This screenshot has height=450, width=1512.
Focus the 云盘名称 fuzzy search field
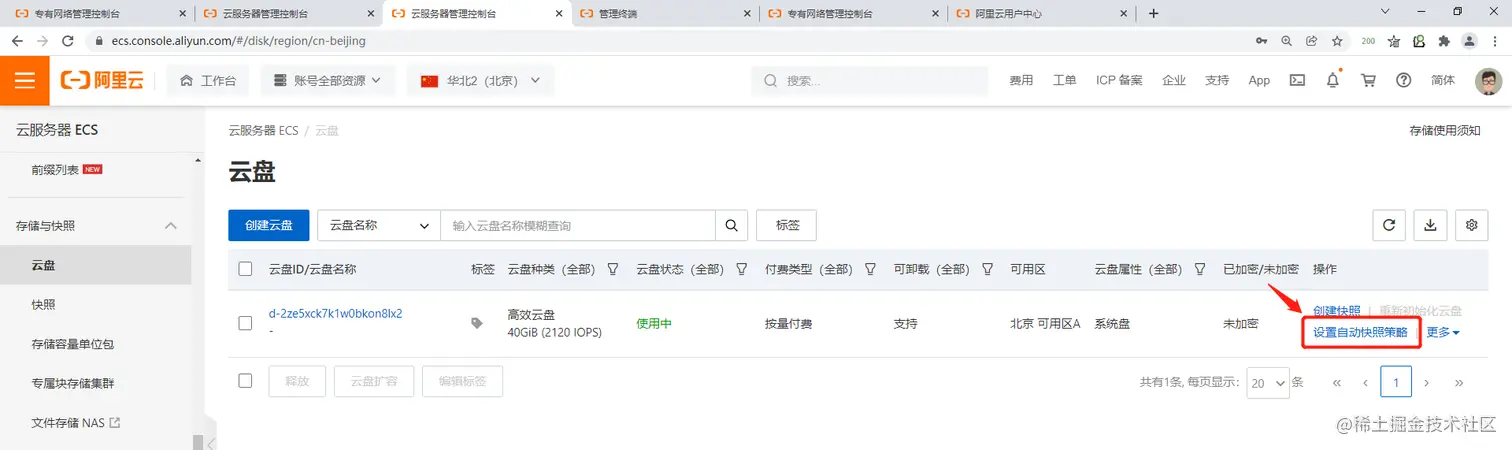click(578, 225)
